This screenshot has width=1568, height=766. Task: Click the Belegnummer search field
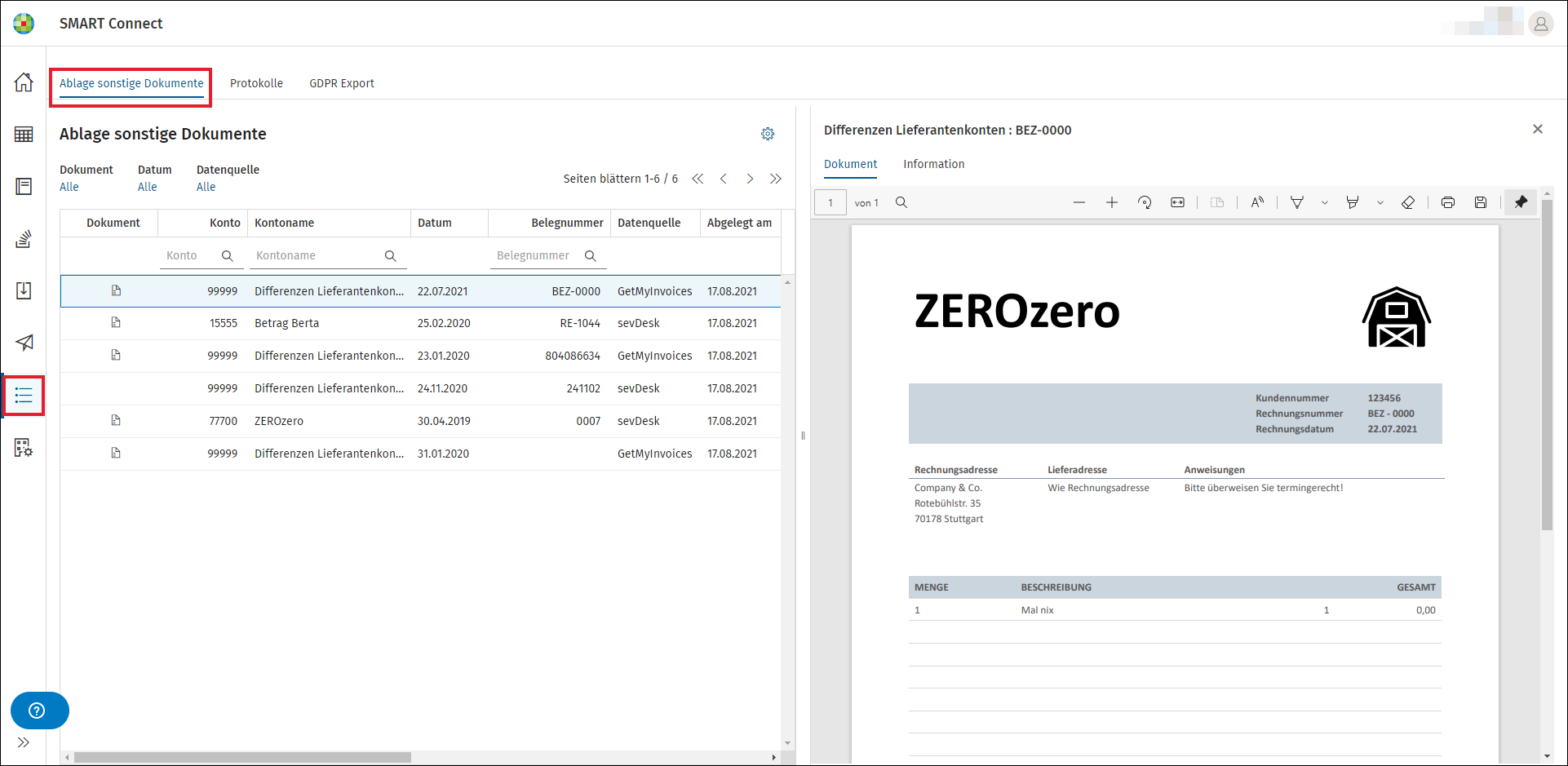point(547,255)
